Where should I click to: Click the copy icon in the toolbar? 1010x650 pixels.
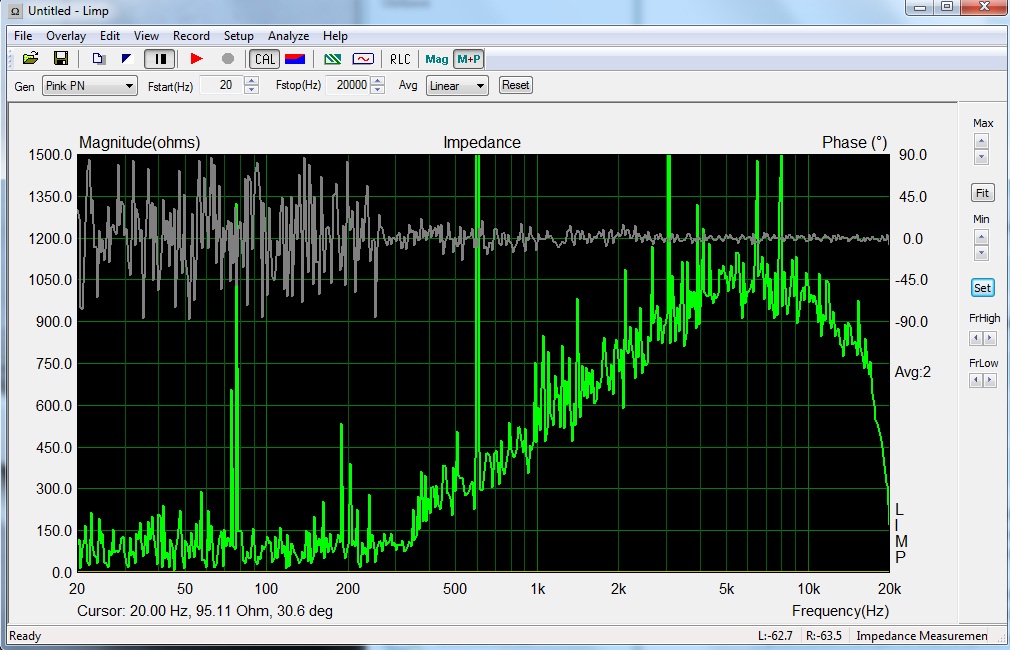99,59
